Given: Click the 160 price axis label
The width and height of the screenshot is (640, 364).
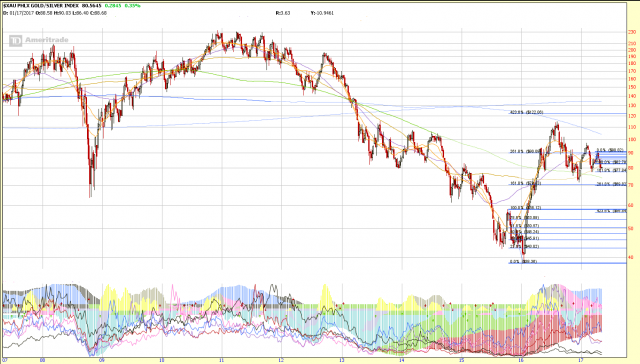Looking at the screenshot, I should point(632,79).
